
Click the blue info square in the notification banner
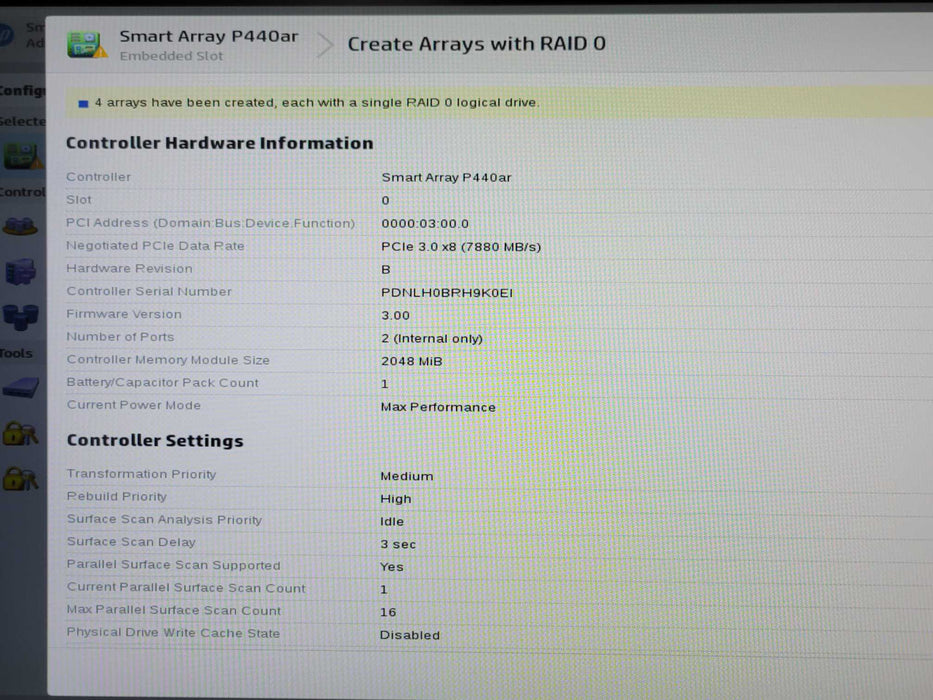(84, 103)
